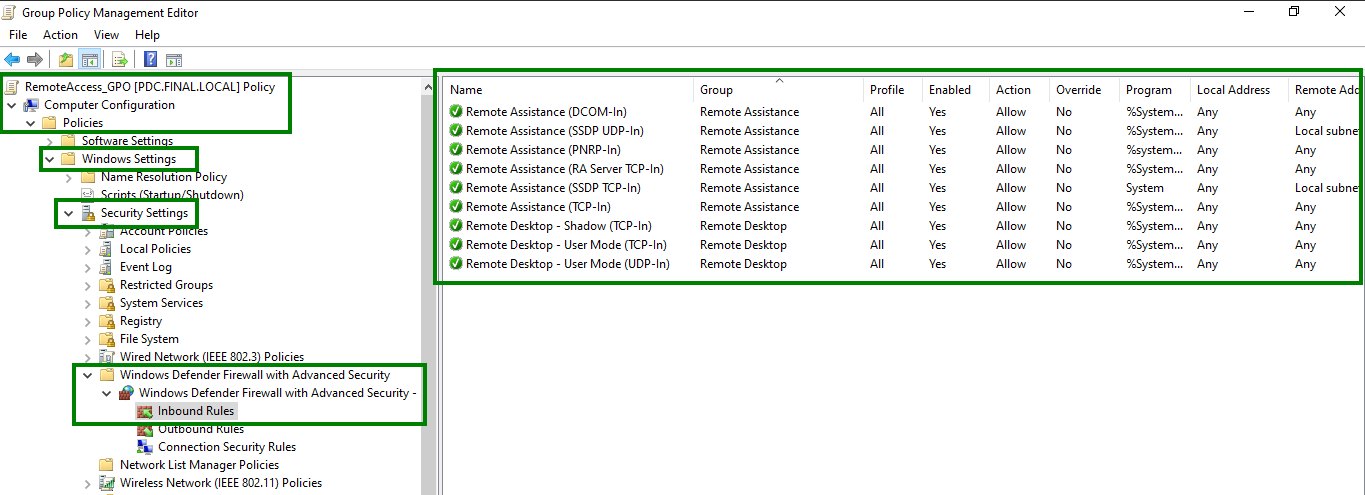Click green check icon of Remote Assistance (SSDP UDP-In)
The image size is (1365, 495).
click(x=456, y=131)
